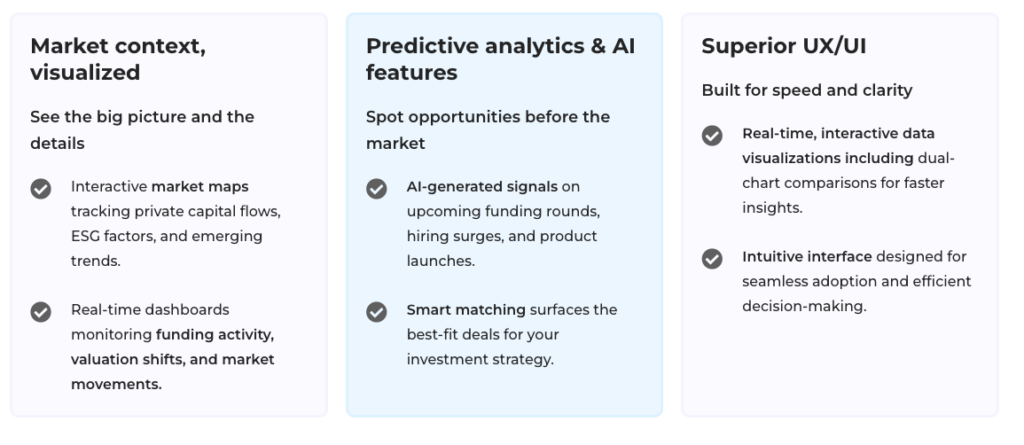Image resolution: width=1024 pixels, height=445 pixels.
Task: Click the "seamless adoption and efficient" text line
Action: [856, 281]
